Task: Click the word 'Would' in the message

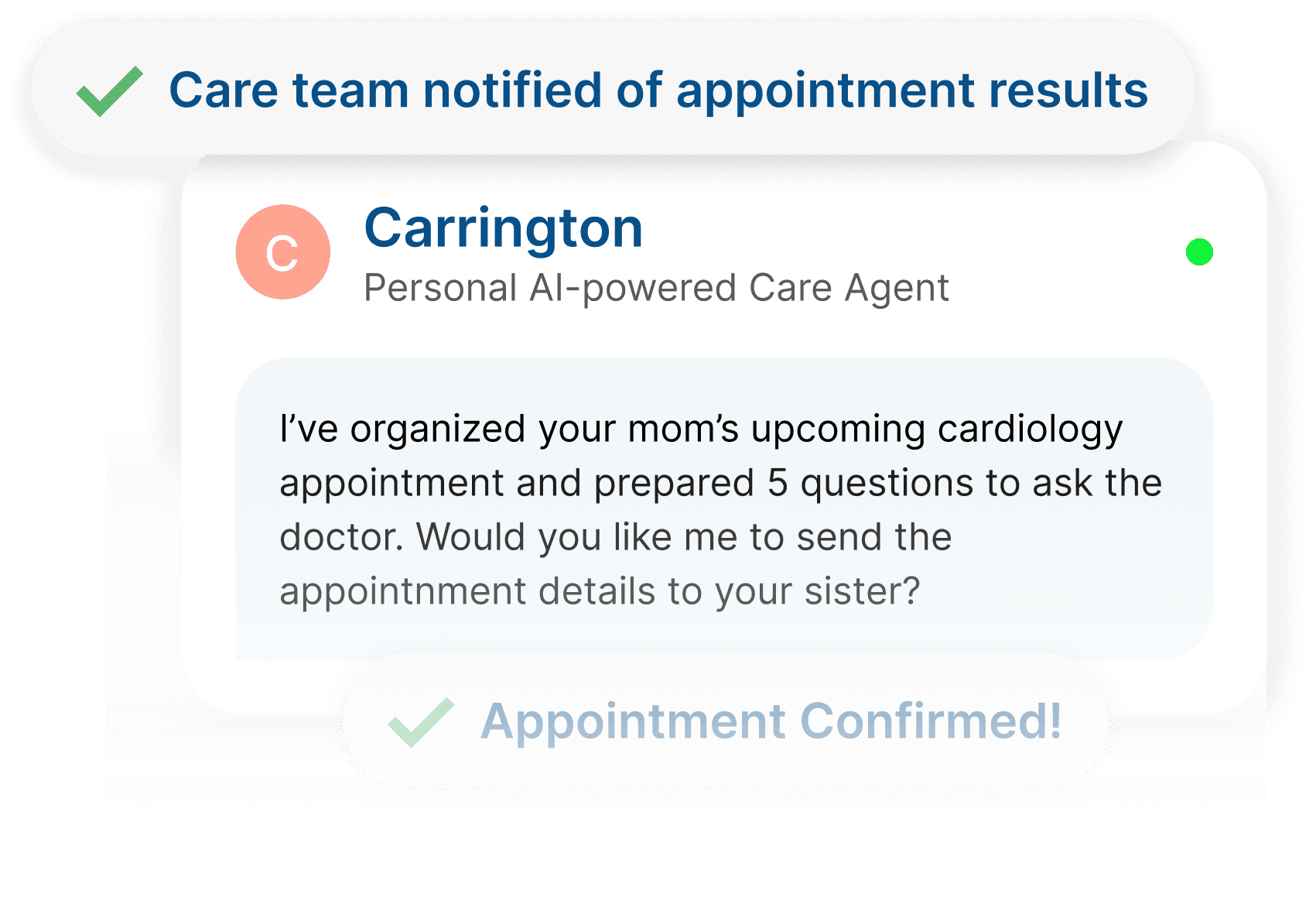Action: pos(470,537)
